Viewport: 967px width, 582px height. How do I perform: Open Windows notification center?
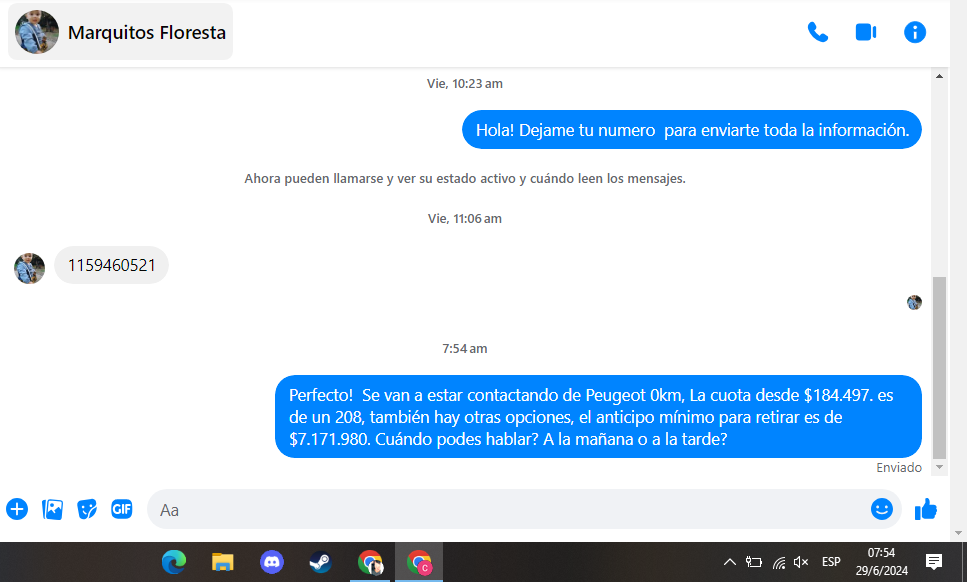934,562
